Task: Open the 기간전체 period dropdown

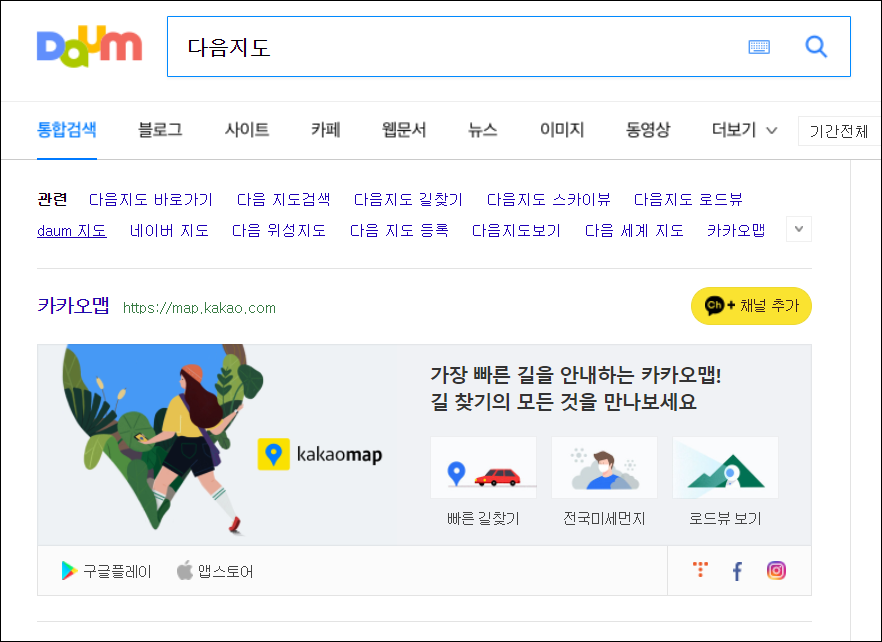Action: (x=839, y=131)
